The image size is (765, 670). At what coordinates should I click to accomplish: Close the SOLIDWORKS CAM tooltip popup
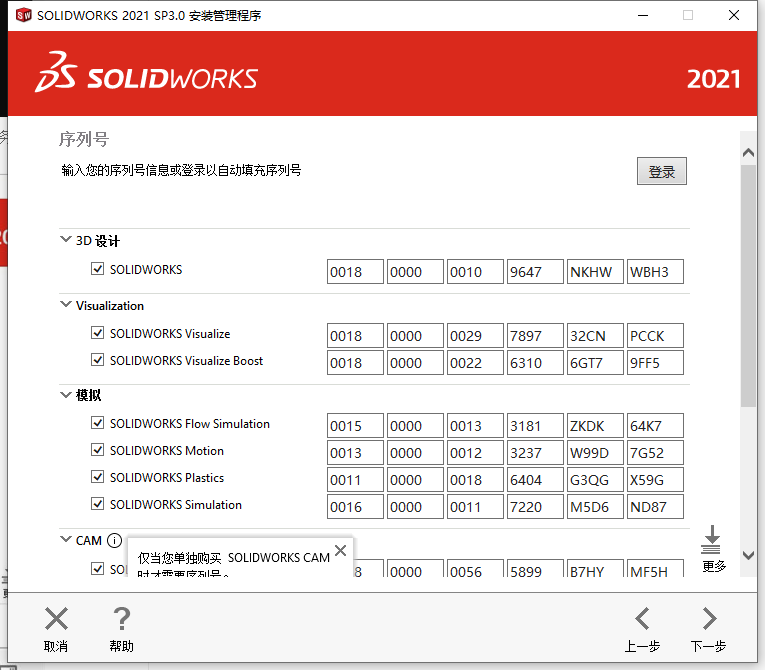click(x=340, y=551)
